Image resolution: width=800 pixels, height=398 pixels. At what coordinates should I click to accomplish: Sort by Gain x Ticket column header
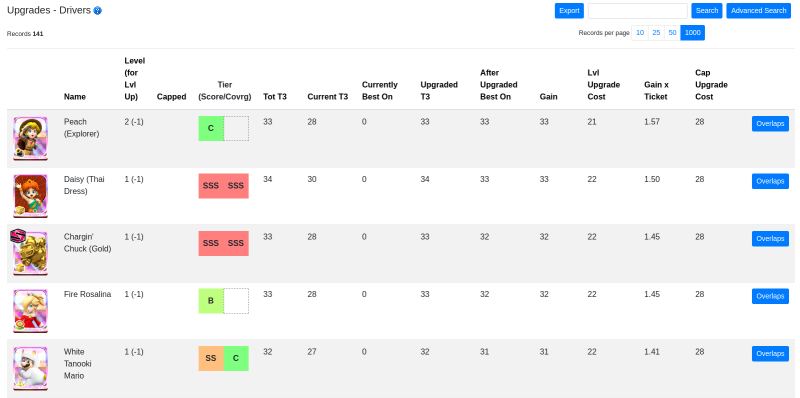[x=656, y=90]
